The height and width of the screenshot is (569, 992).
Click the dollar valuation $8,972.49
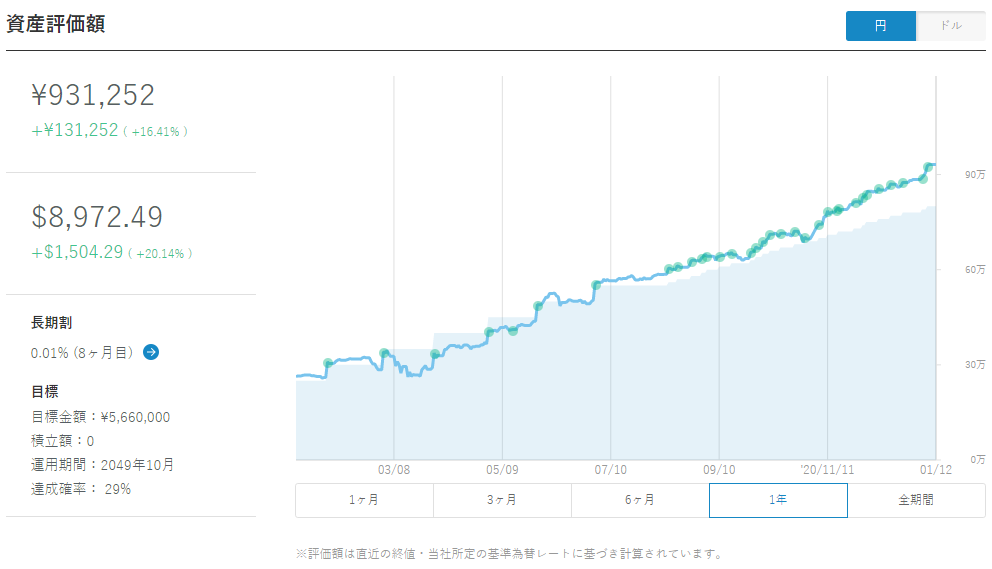(97, 217)
